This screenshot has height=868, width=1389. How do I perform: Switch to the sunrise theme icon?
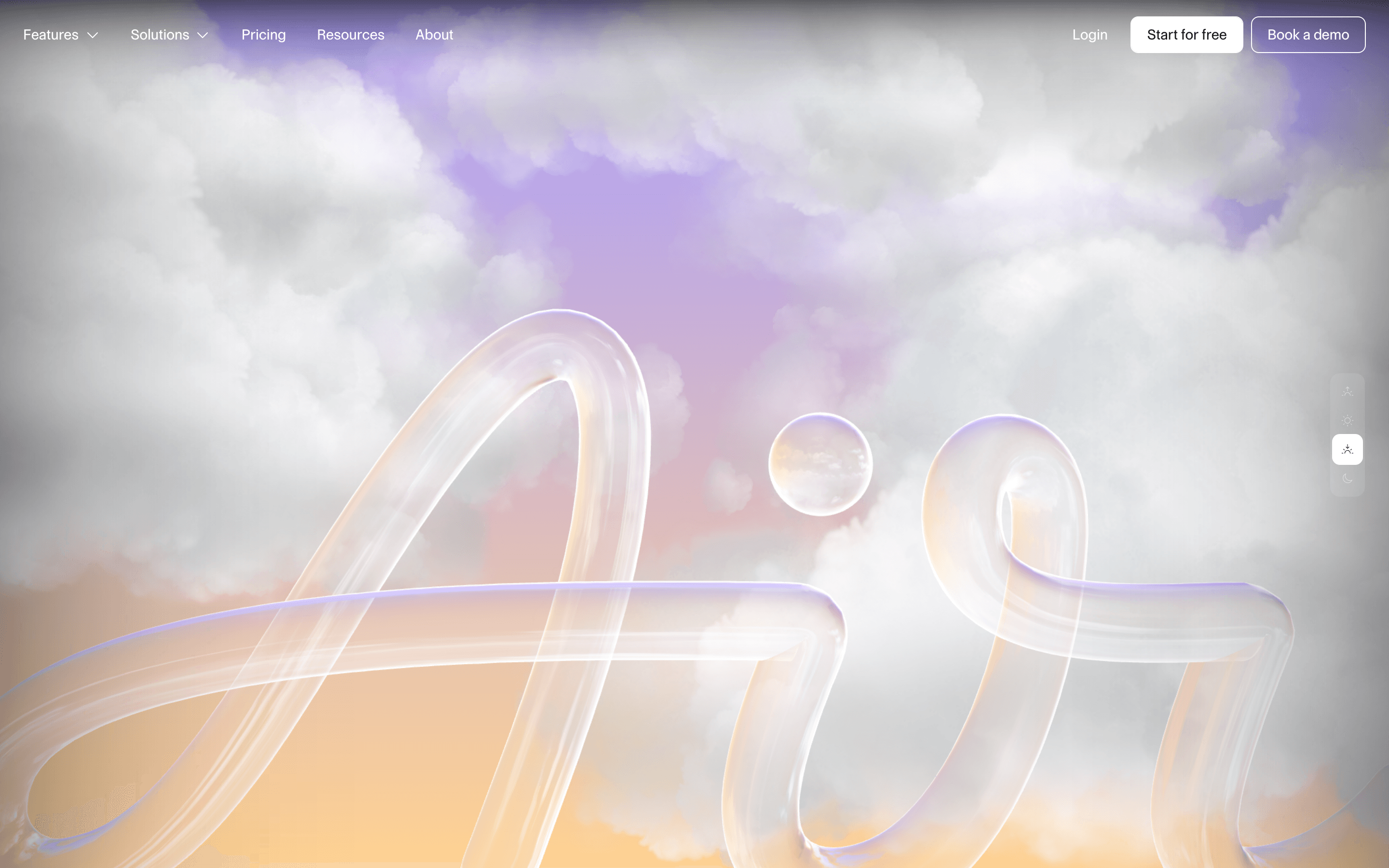[x=1347, y=392]
